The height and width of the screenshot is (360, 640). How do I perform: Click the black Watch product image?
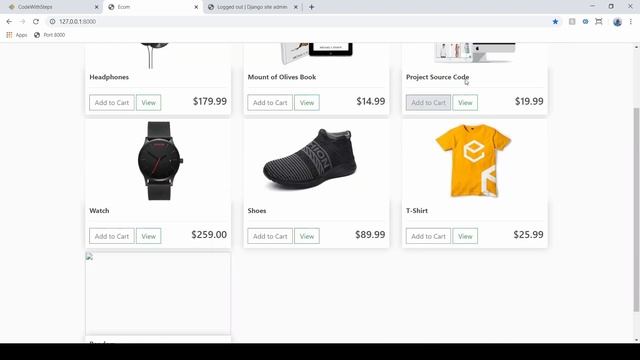pyautogui.click(x=160, y=161)
